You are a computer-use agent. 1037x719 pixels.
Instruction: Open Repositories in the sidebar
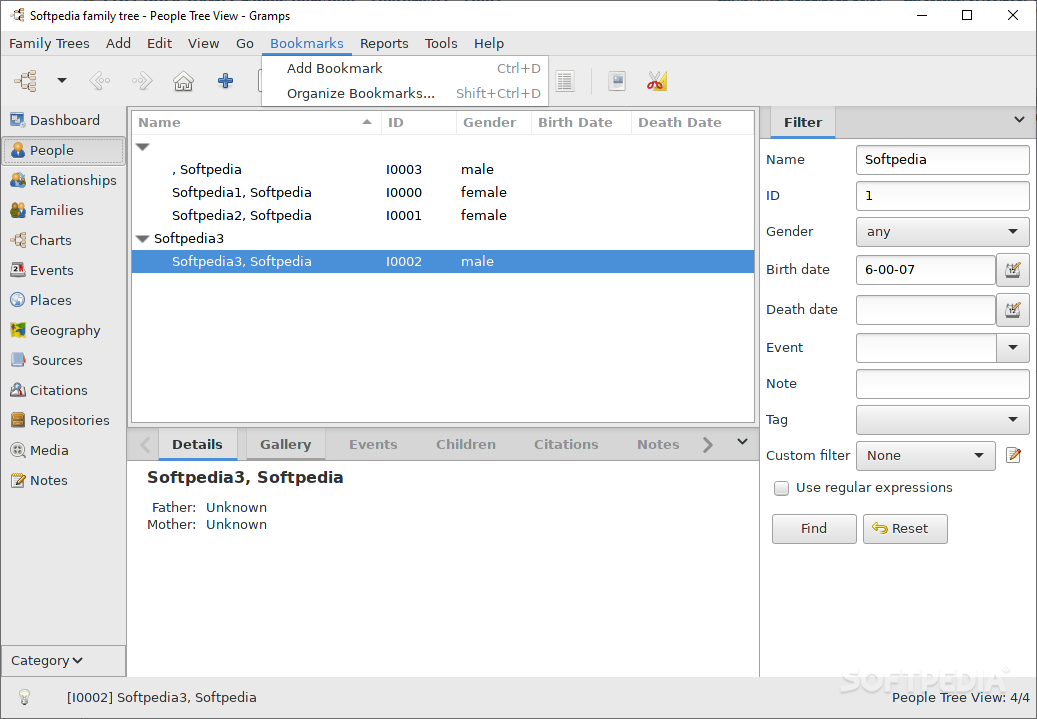coord(63,420)
